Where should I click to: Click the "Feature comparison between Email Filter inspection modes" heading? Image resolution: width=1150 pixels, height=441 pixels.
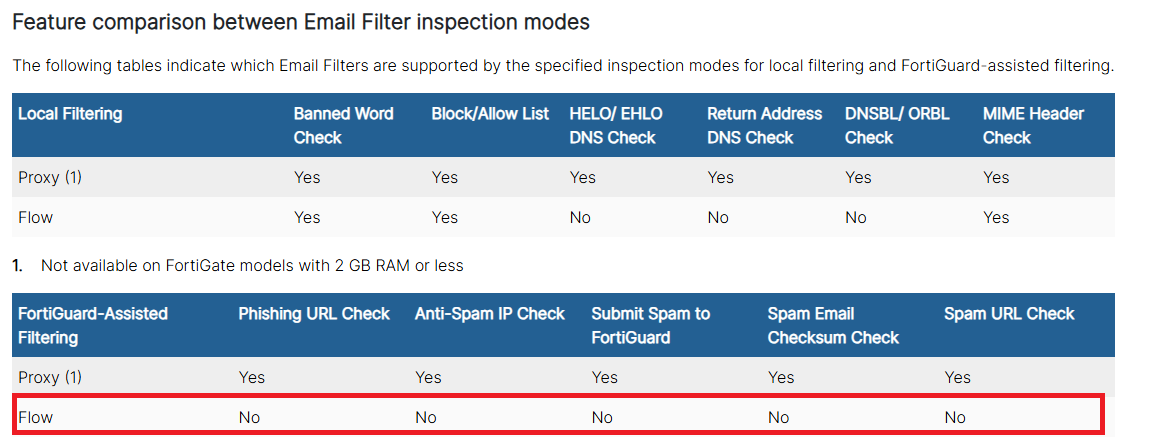(x=301, y=21)
